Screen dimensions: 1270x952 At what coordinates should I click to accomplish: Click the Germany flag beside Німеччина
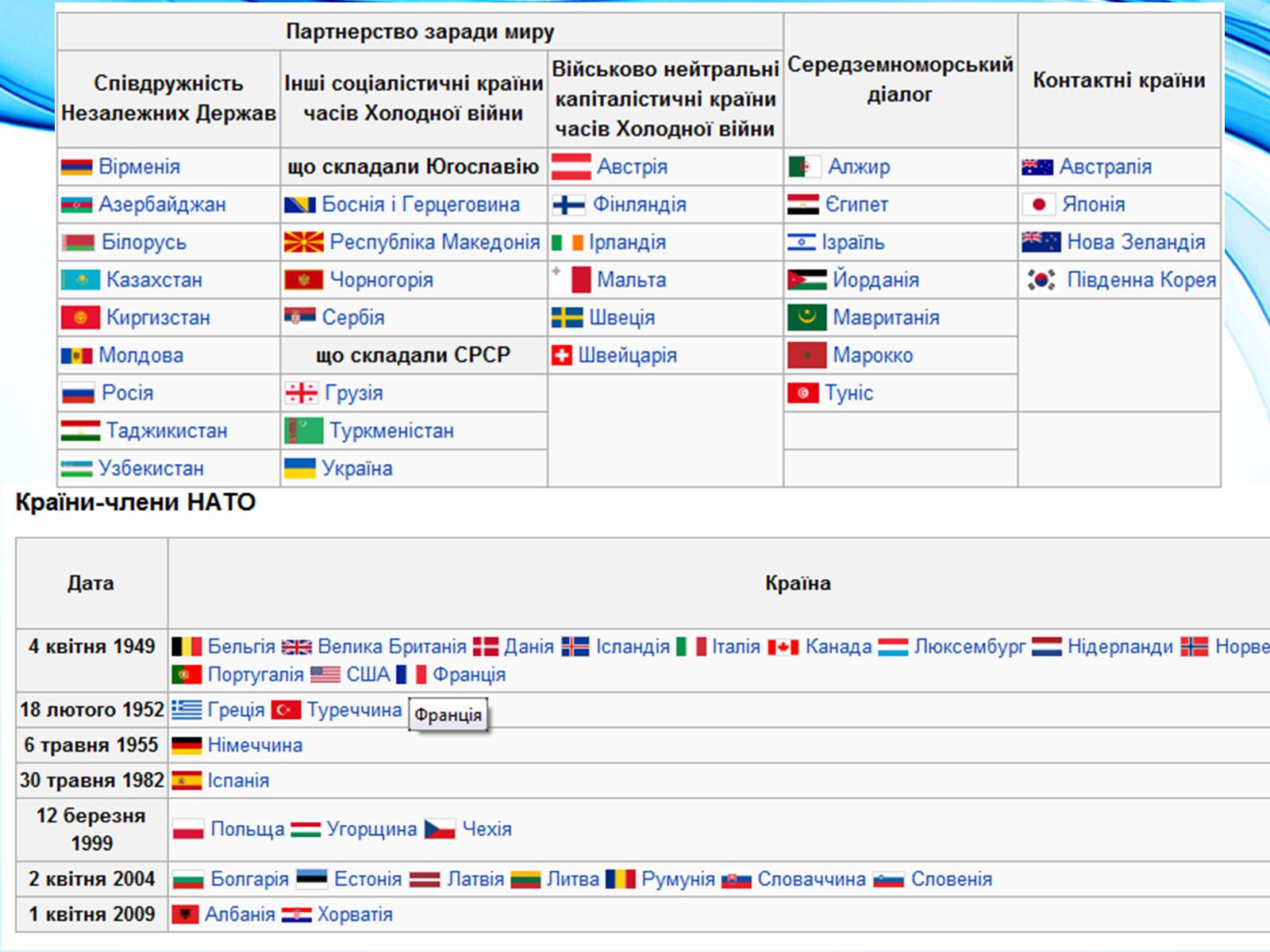coord(187,745)
